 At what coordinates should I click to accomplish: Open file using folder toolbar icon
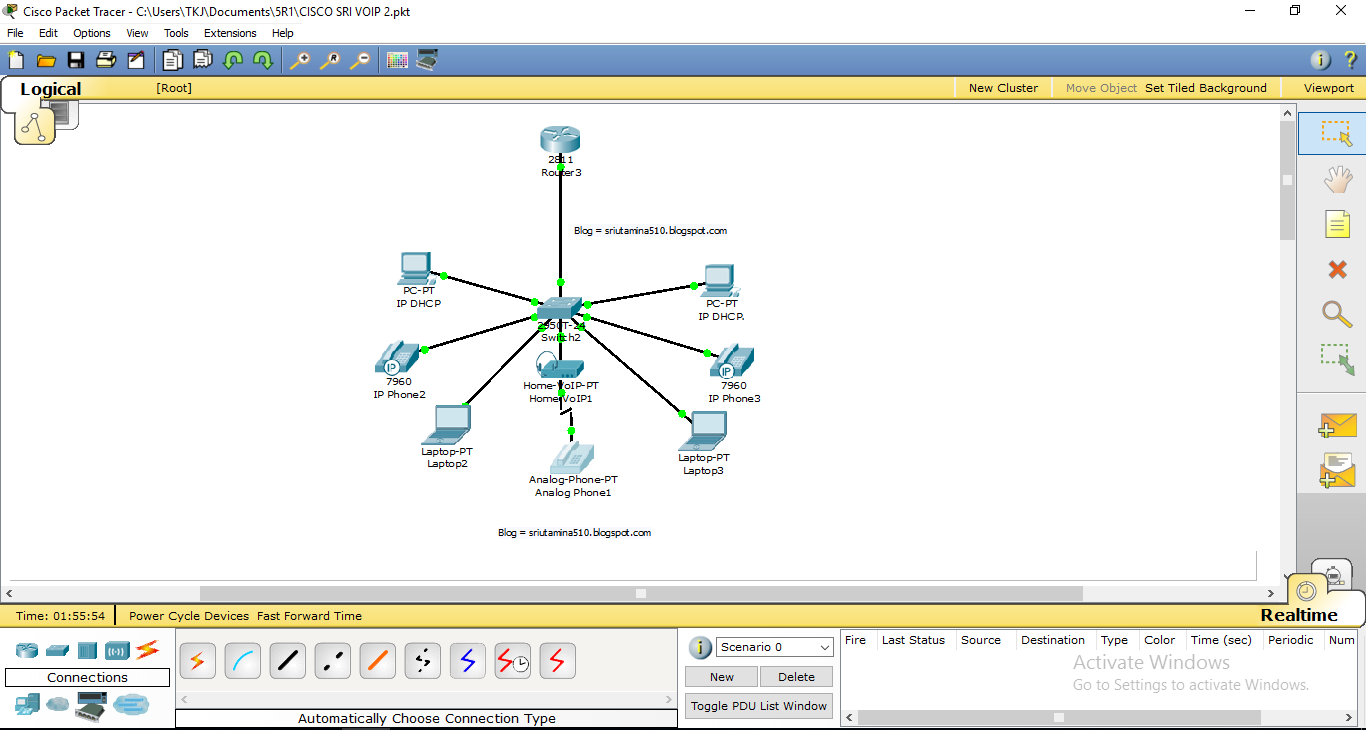point(46,60)
